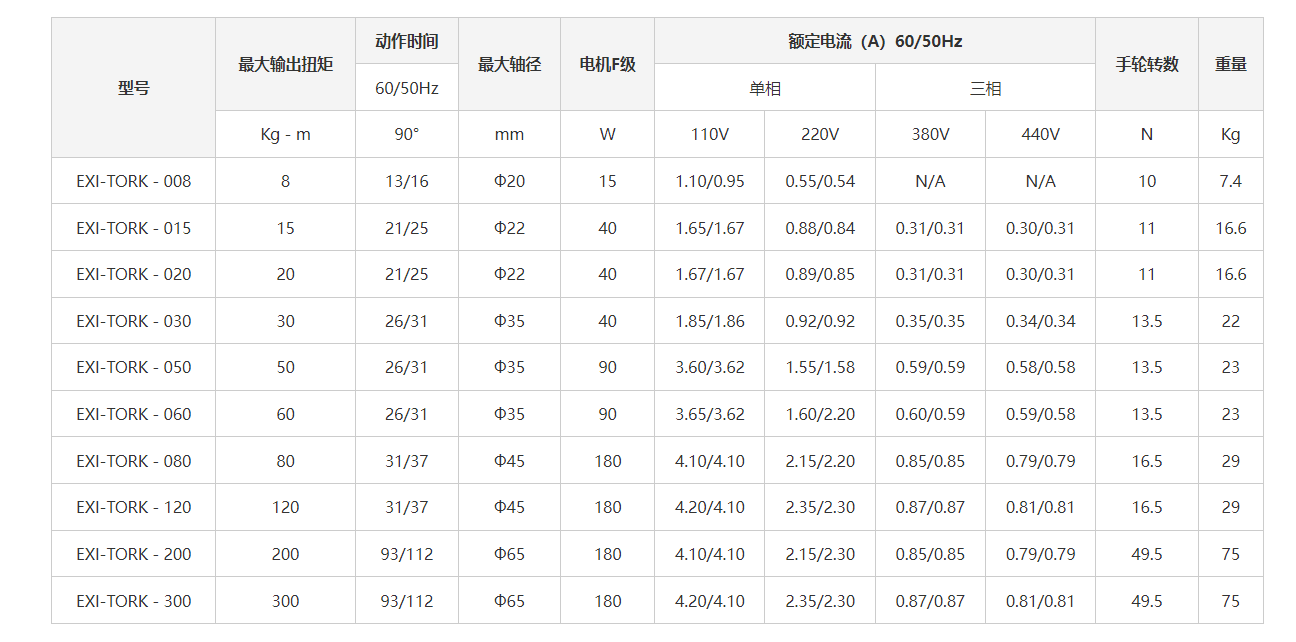The height and width of the screenshot is (642, 1296).
Task: Click the 0.88/0.84 current cell
Action: click(x=820, y=228)
